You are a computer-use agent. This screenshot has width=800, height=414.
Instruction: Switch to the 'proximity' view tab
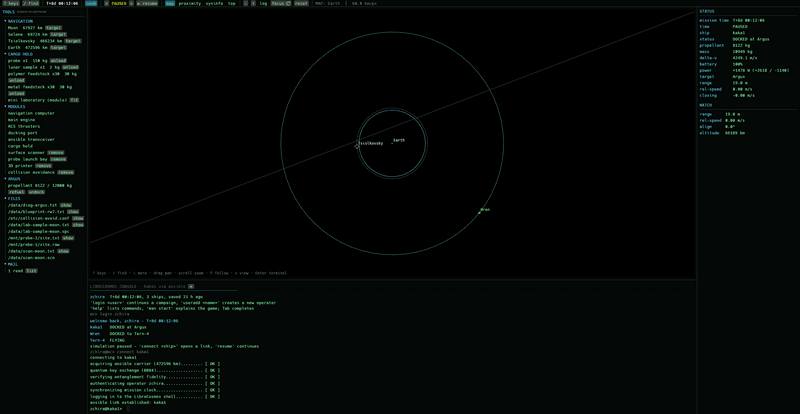pyautogui.click(x=190, y=3)
